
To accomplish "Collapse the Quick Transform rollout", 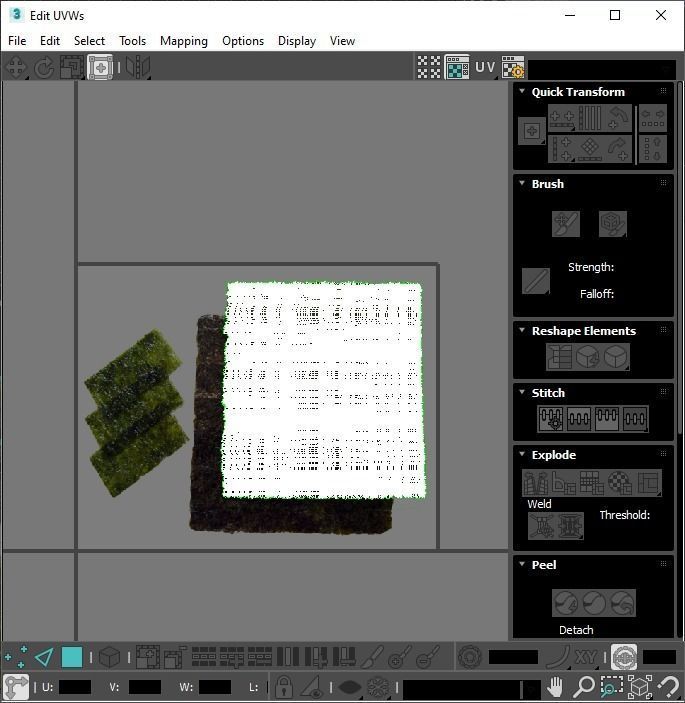I will coord(522,91).
